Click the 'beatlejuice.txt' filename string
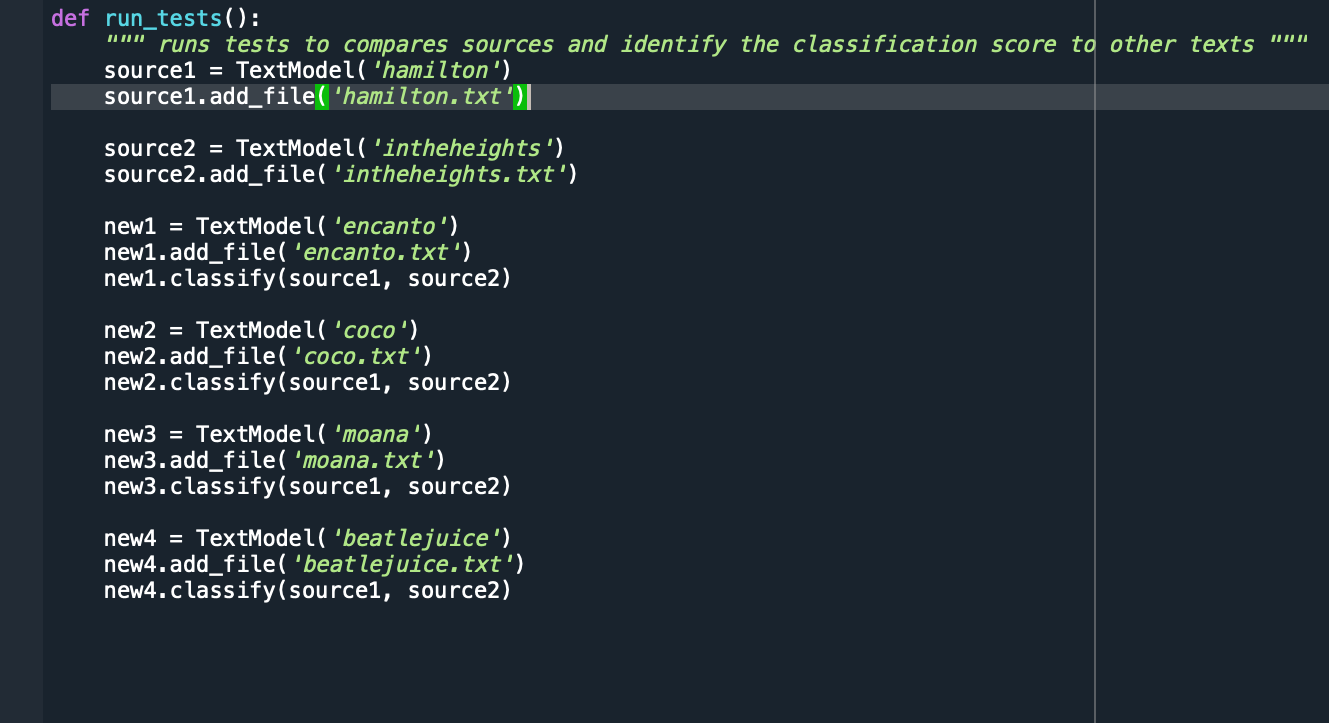 [402, 564]
